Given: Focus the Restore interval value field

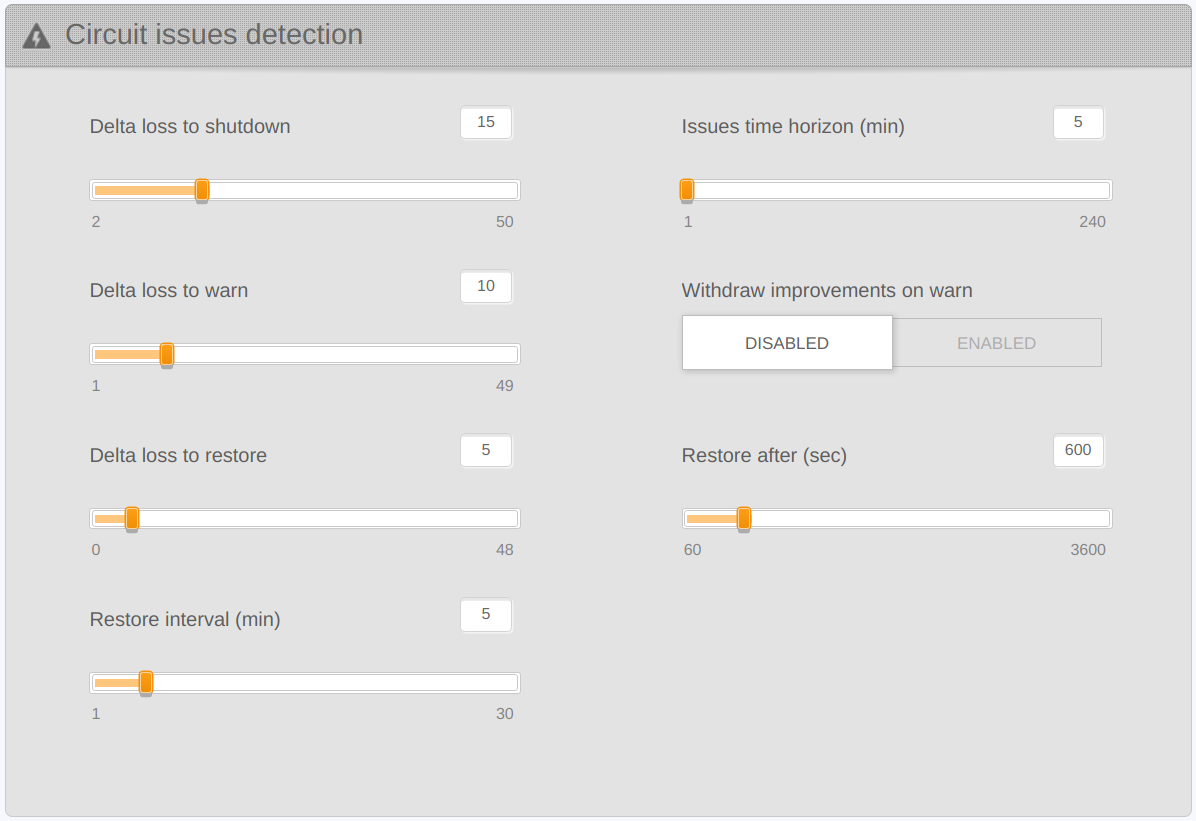Looking at the screenshot, I should click(486, 614).
